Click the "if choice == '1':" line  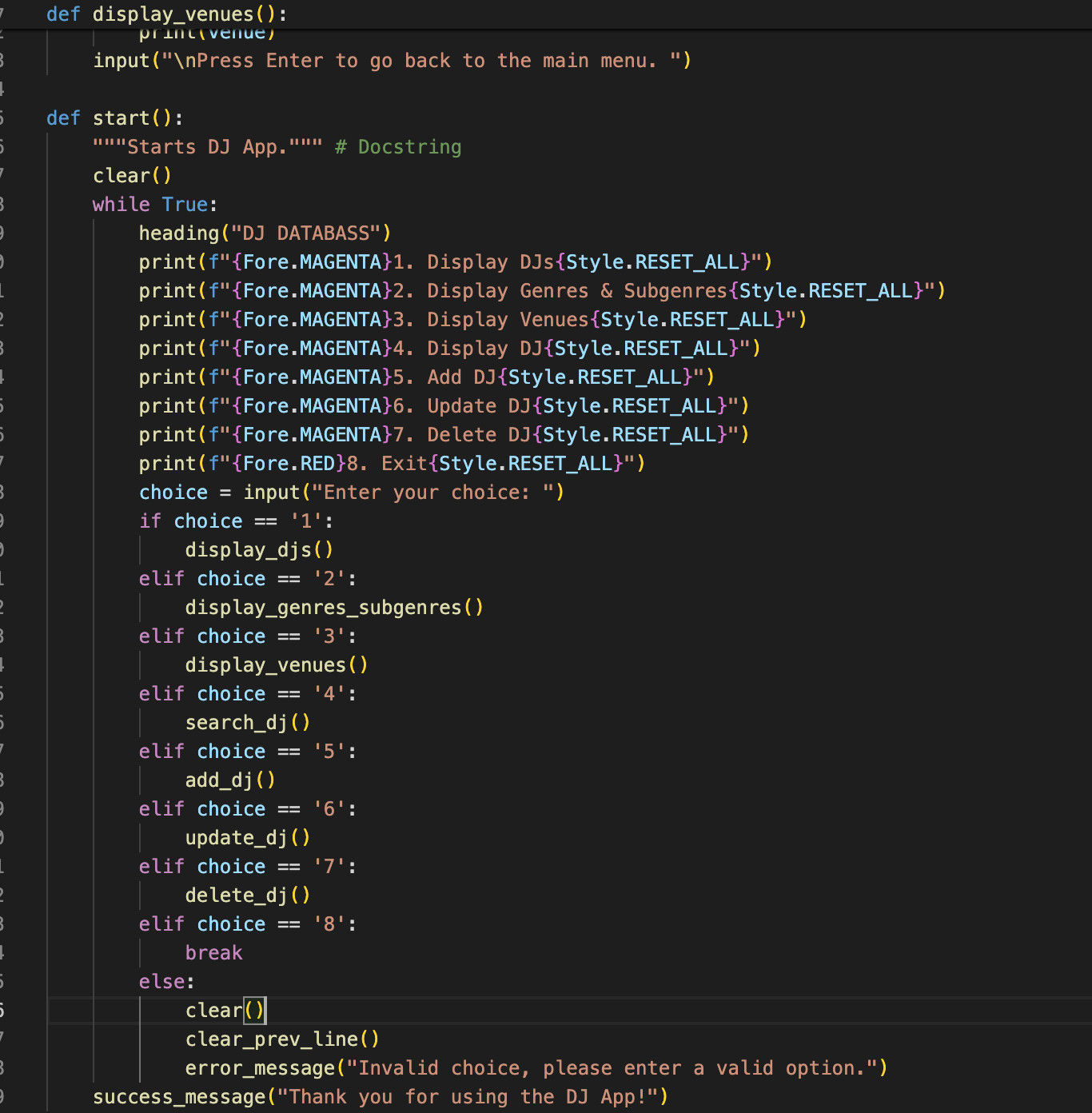pos(237,521)
